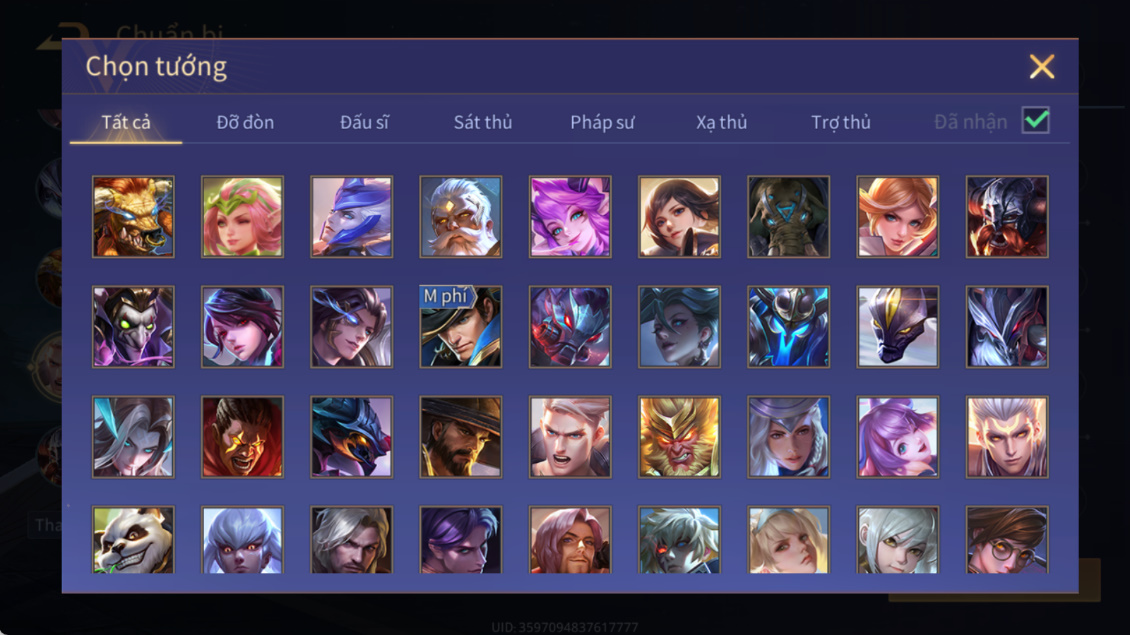Screen dimensions: 1130x635
Task: Choose the glasses-wearing brown-haired hero
Action: [x=1007, y=539]
